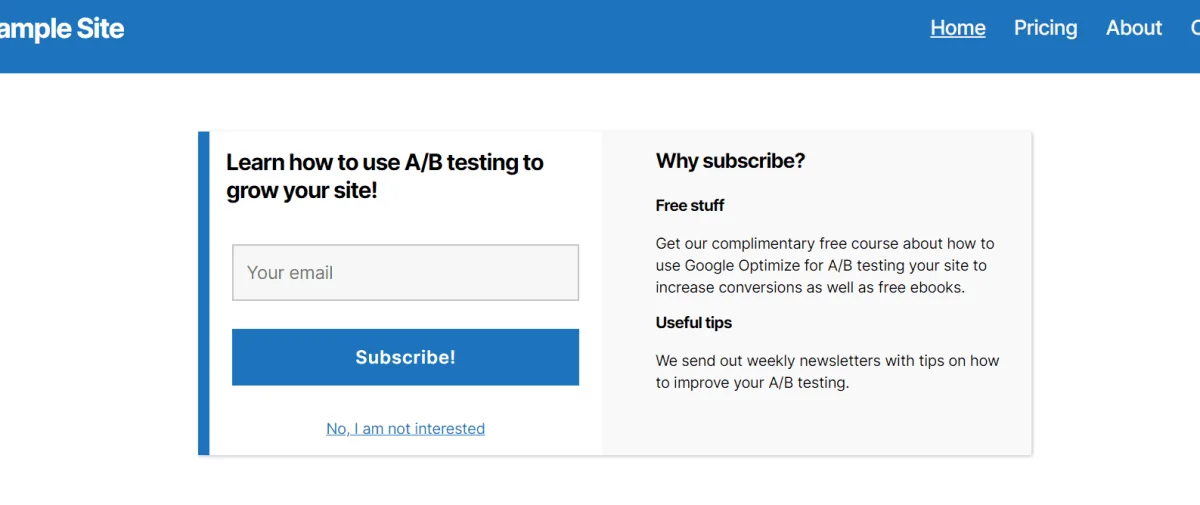Select the cut-off nav item after About
Screen dimensions: 1200x505
click(x=1195, y=28)
